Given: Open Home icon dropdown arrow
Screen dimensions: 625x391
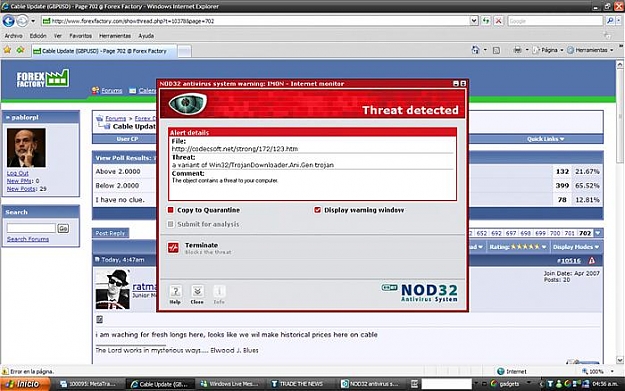Looking at the screenshot, I should tap(485, 50).
